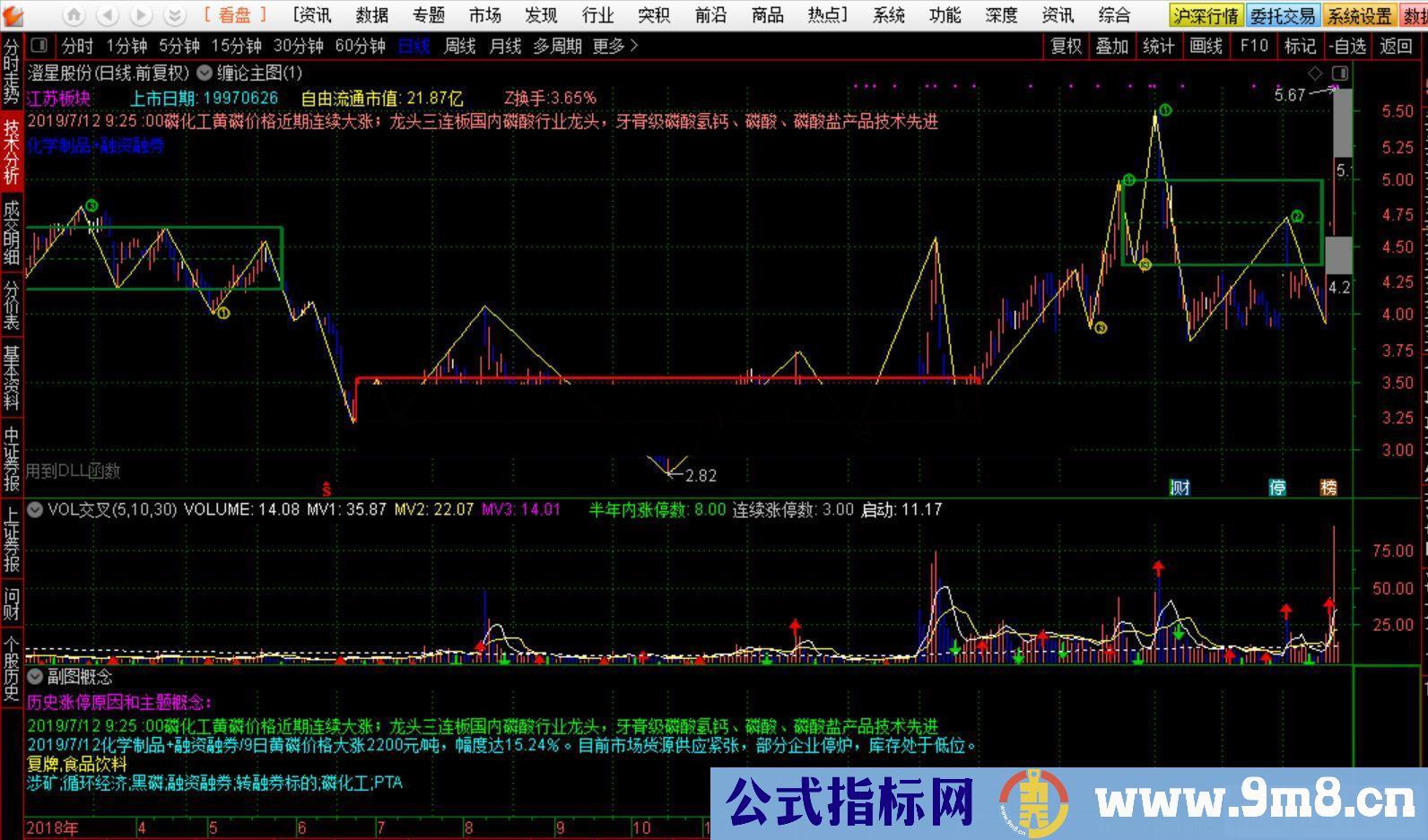Open the 看盘 menu
This screenshot has height=840, width=1428.
point(235,15)
